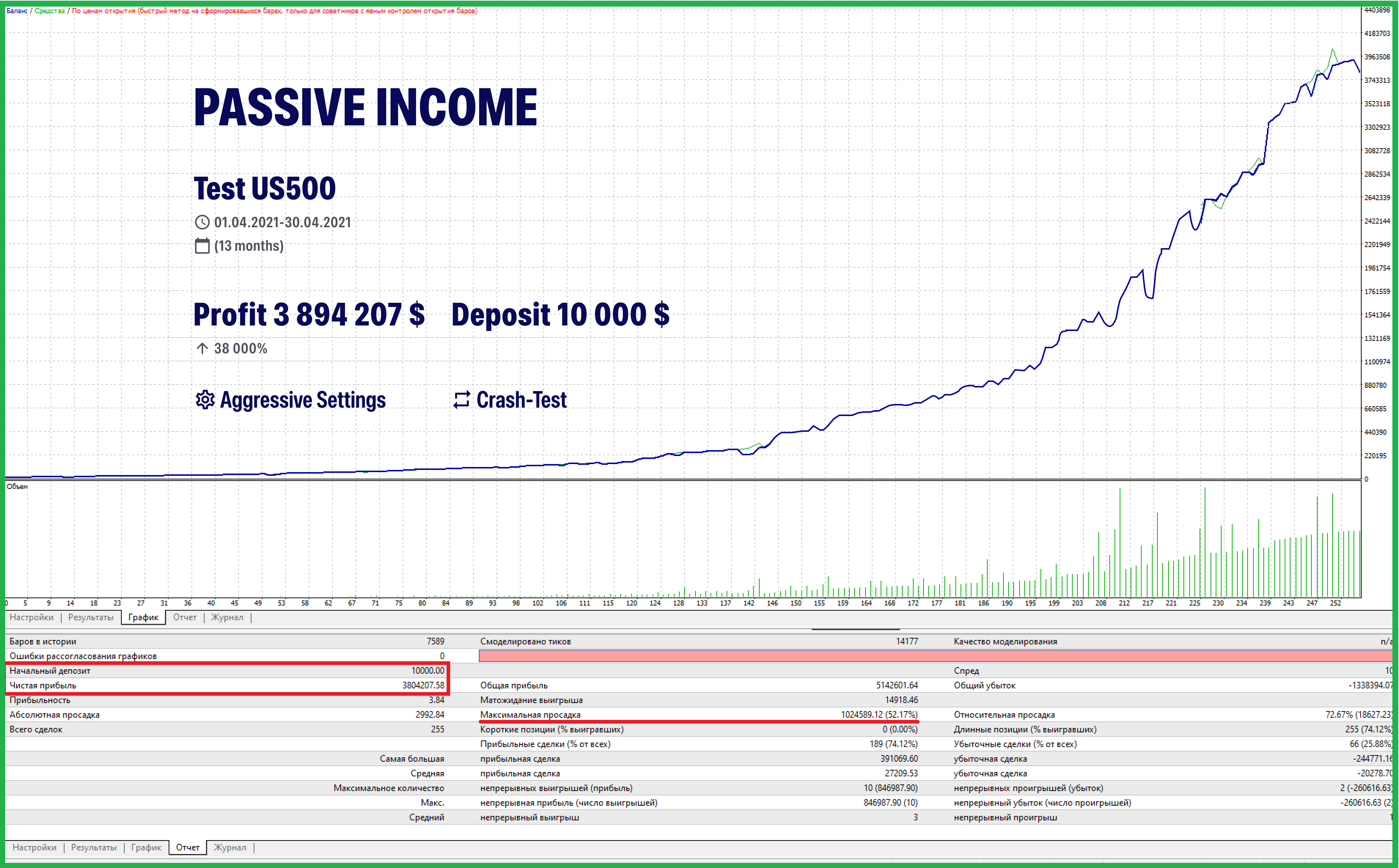Switch to Журнал in the bottom tab bar

[230, 847]
